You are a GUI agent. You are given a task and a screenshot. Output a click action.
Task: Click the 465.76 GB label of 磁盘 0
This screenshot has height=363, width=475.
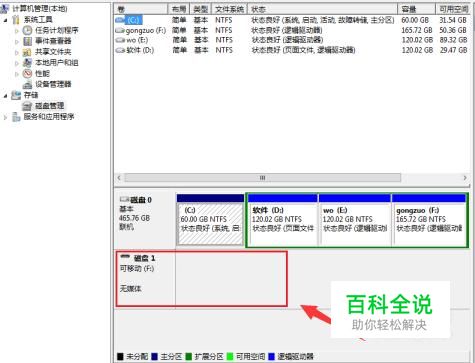click(x=135, y=218)
